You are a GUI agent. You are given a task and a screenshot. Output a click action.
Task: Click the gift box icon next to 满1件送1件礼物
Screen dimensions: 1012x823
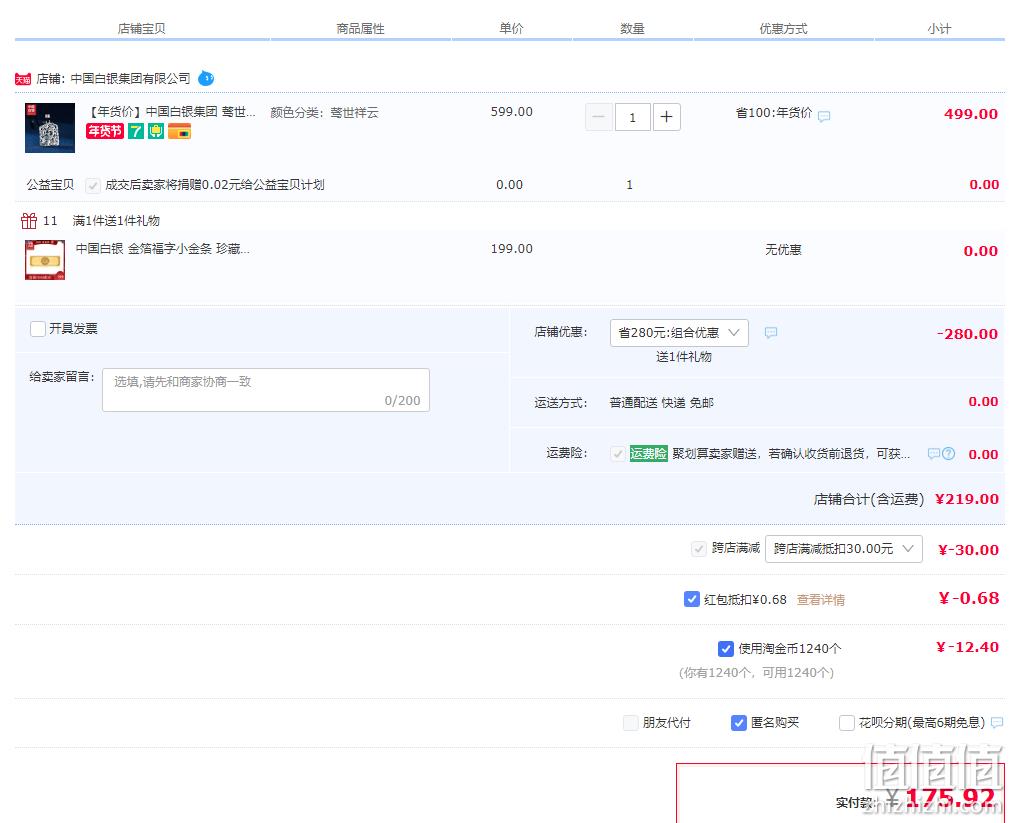(x=29, y=221)
